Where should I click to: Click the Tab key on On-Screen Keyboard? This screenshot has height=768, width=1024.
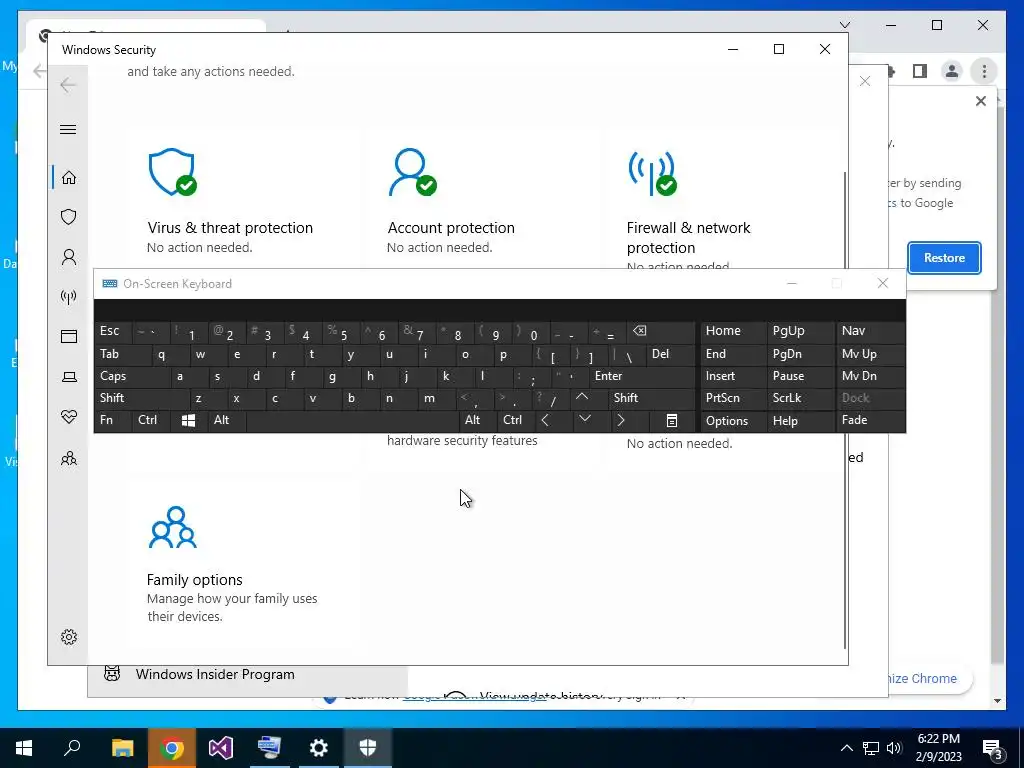pyautogui.click(x=122, y=355)
